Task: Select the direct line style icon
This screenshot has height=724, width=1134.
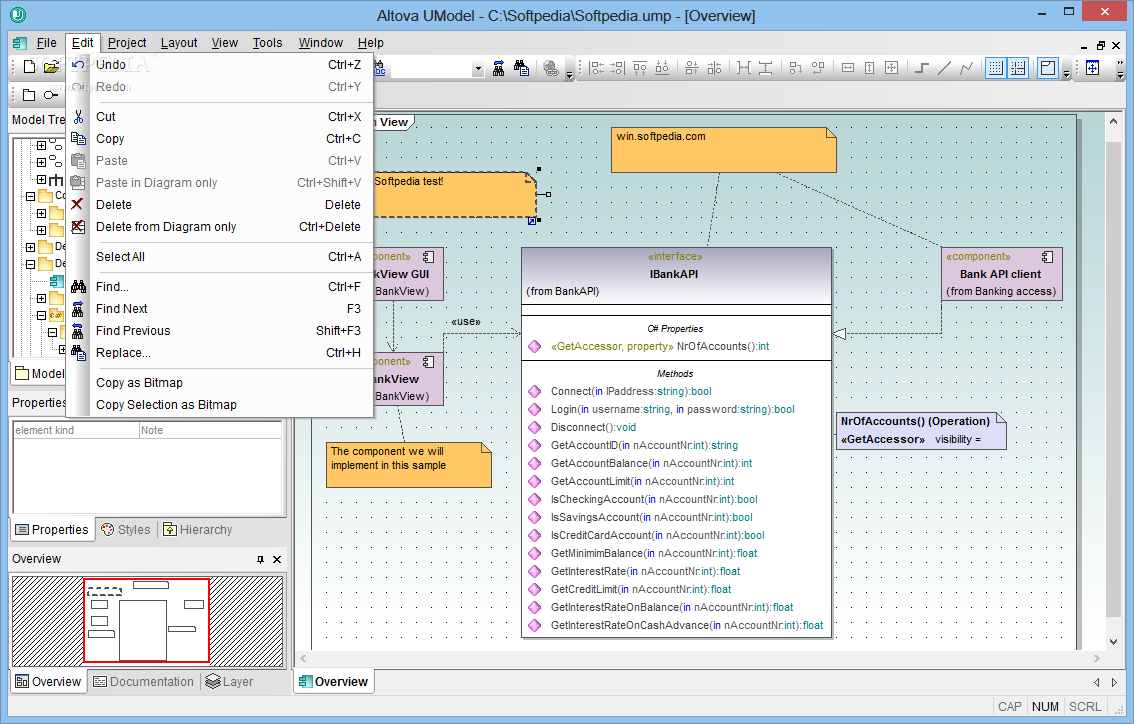Action: pyautogui.click(x=944, y=68)
